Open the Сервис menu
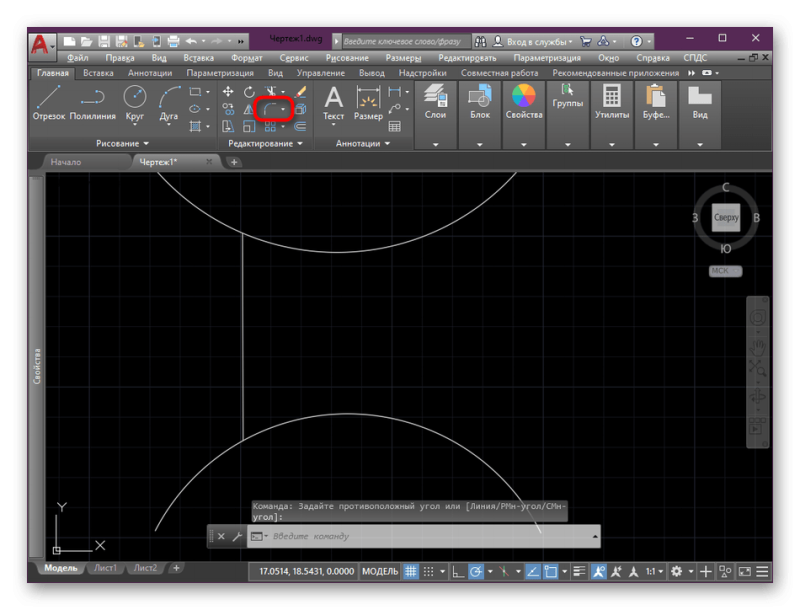The width and height of the screenshot is (800, 610). tap(294, 58)
